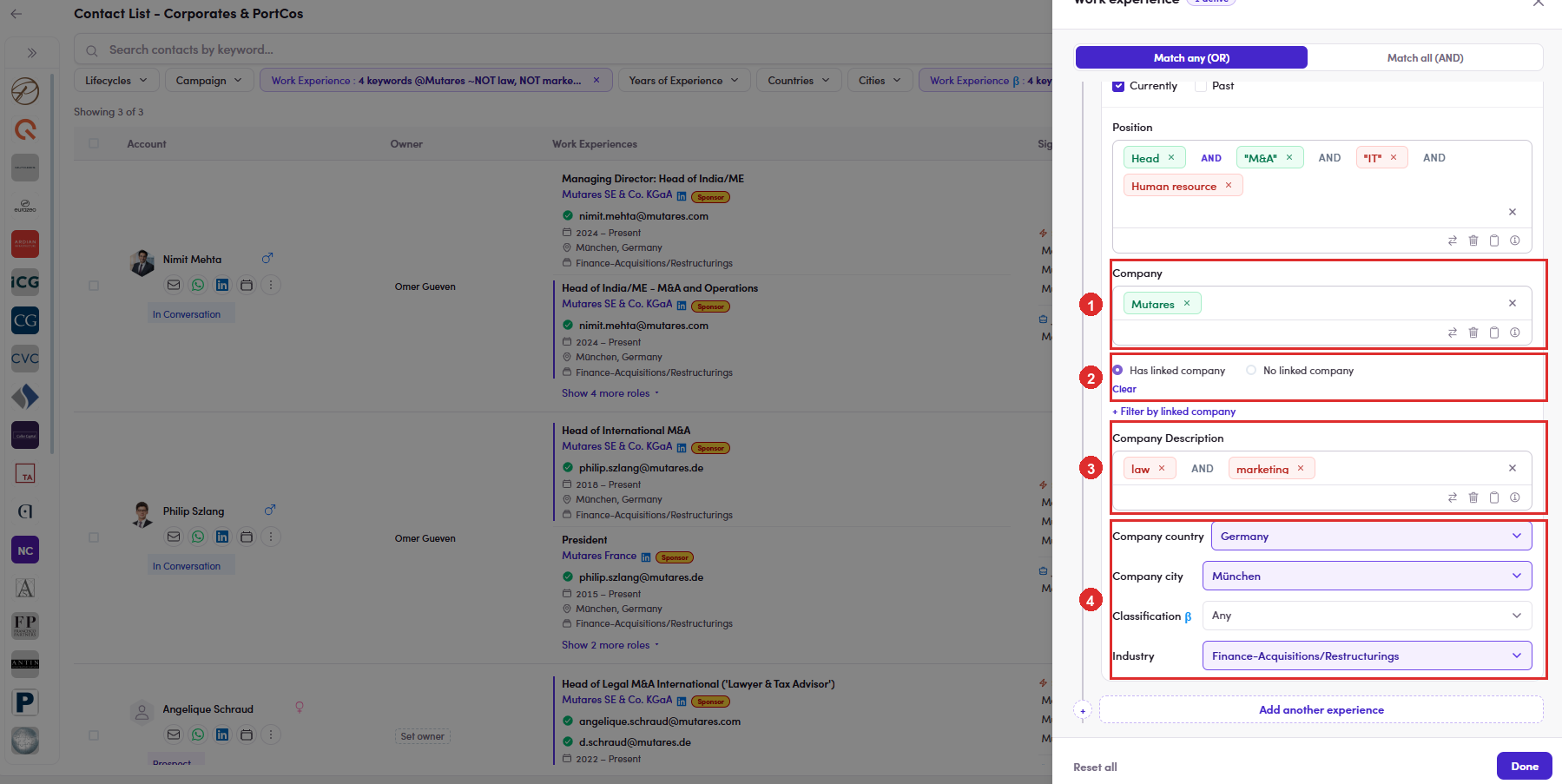The image size is (1562, 784).
Task: Select Nimit Mehta's row checkbox
Action: click(x=94, y=286)
